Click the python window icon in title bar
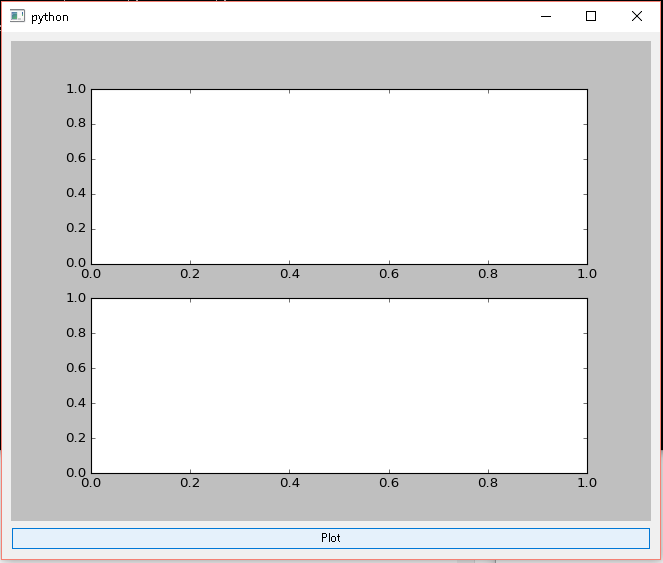The width and height of the screenshot is (663, 563). click(x=17, y=16)
